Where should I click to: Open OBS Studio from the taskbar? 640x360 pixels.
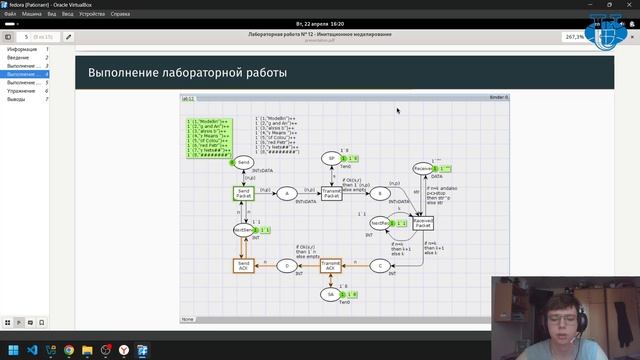point(106,350)
